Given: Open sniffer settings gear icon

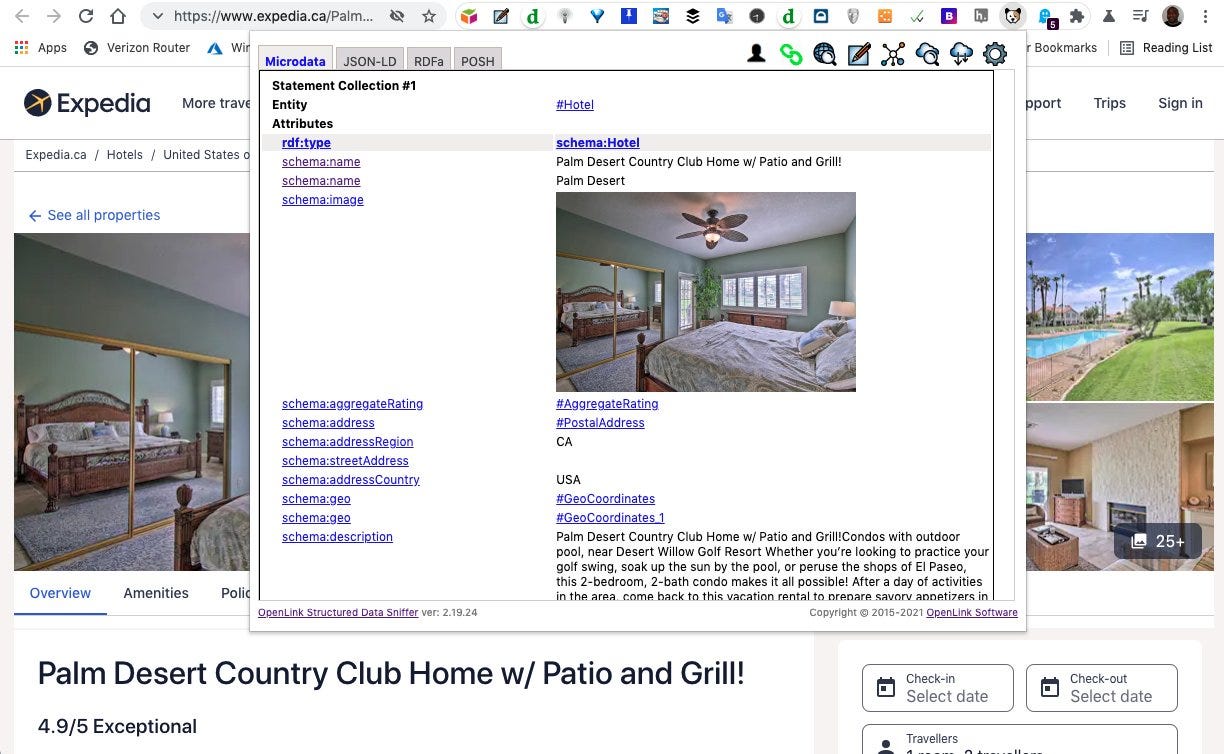Looking at the screenshot, I should click(995, 54).
